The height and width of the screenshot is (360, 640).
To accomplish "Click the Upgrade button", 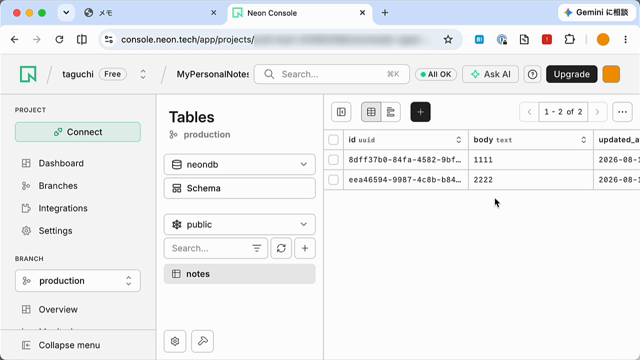I will [x=571, y=74].
